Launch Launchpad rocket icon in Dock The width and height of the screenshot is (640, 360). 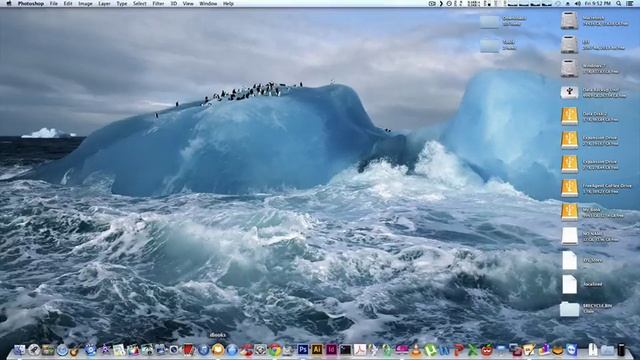[x=34, y=350]
